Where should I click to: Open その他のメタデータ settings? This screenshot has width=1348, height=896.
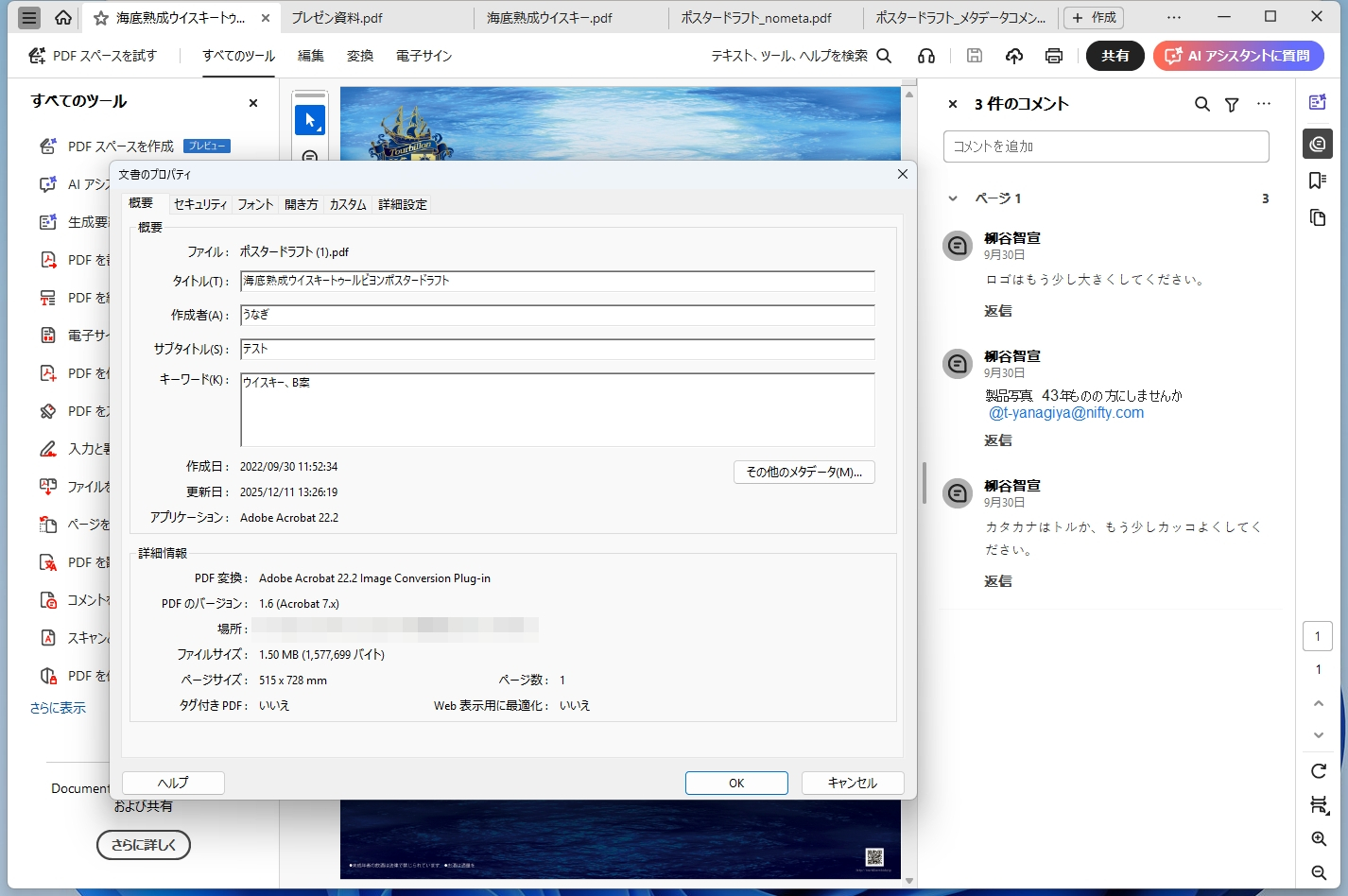[804, 472]
